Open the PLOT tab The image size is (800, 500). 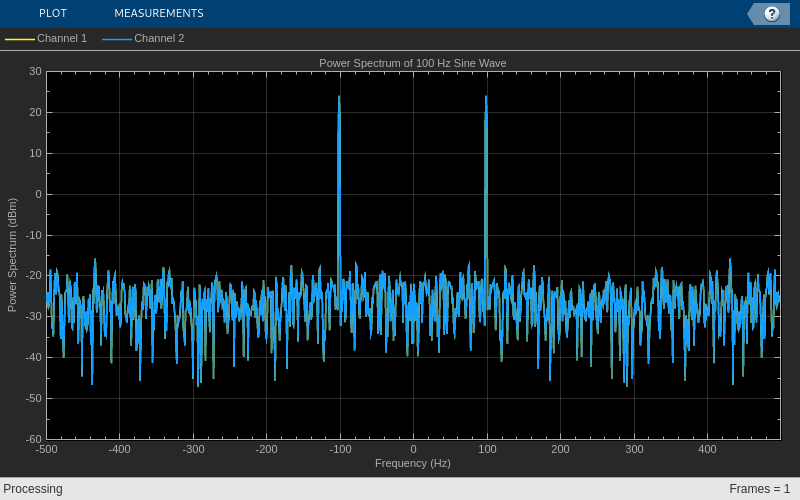coord(53,13)
